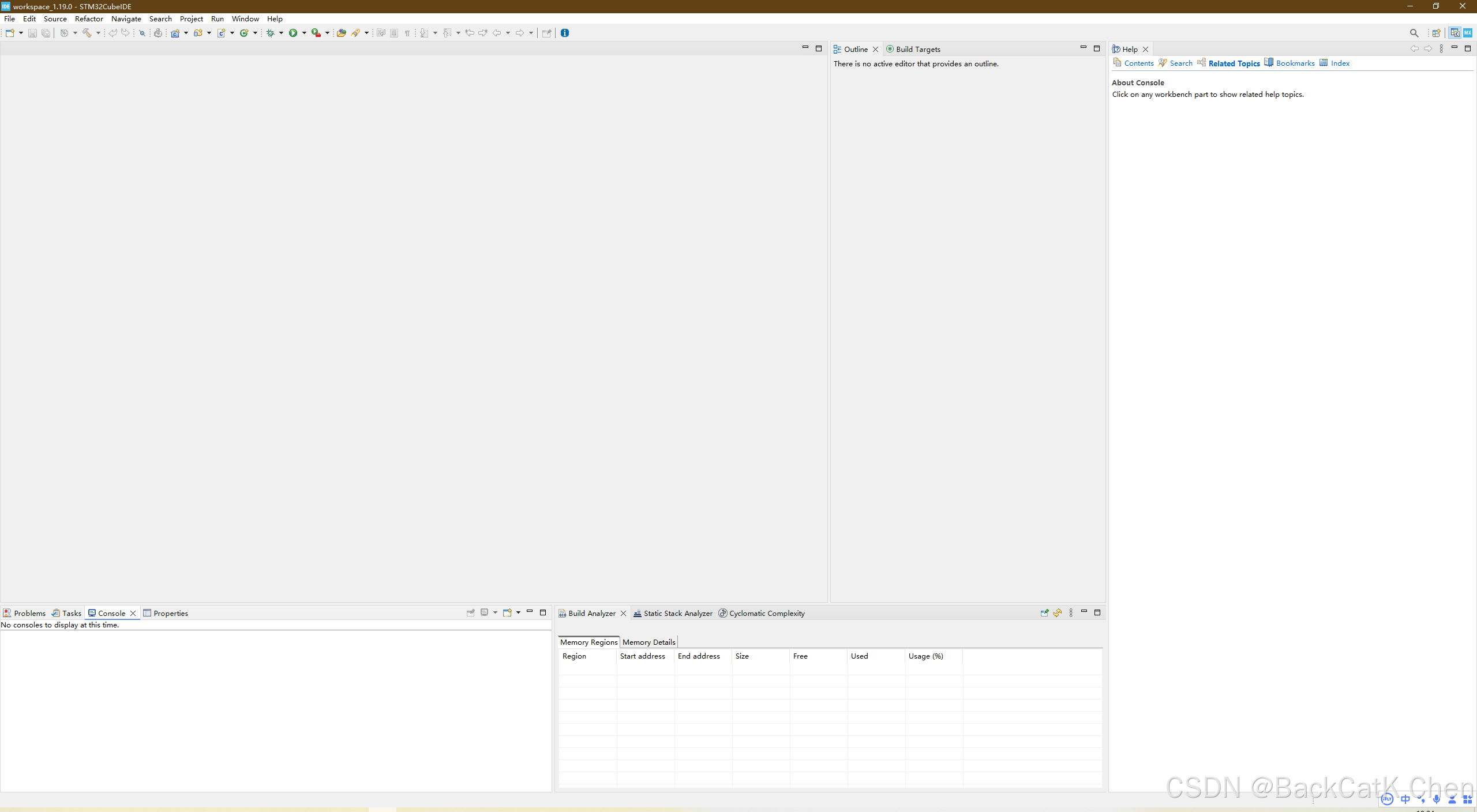Click the Bookmarks link in Help
Screen dimensions: 1477x812
(x=1295, y=63)
